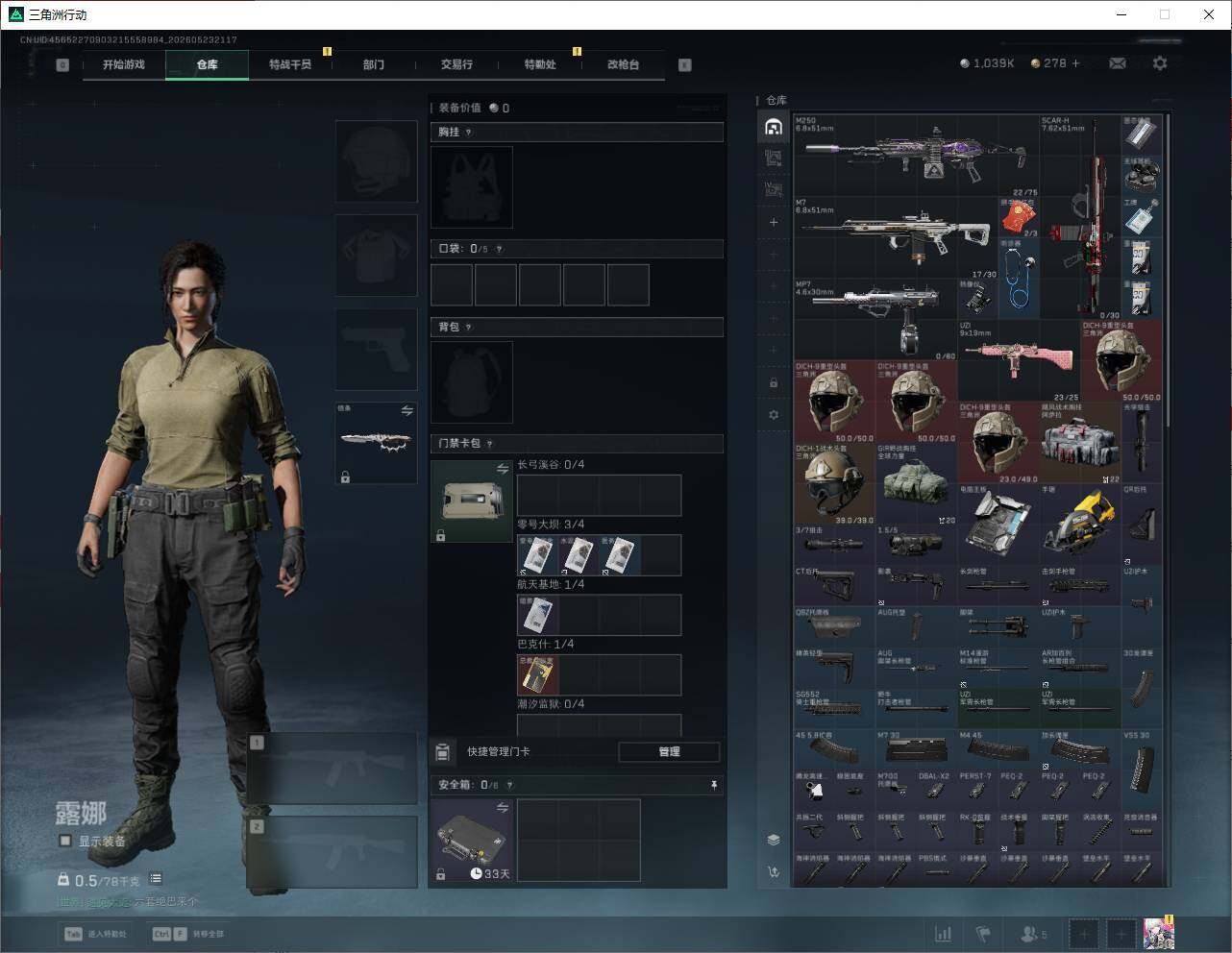This screenshot has width=1232, height=953.
Task: Click the swap icon on the keycard bag
Action: tap(503, 469)
